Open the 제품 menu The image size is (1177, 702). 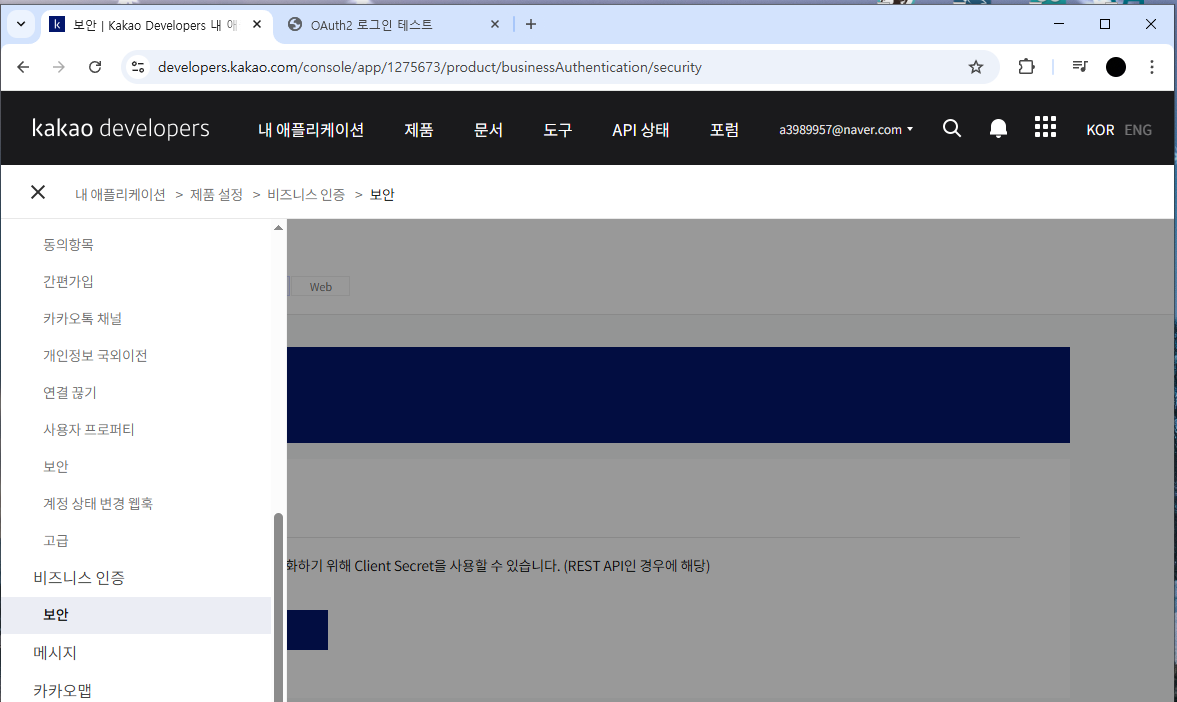click(x=419, y=130)
